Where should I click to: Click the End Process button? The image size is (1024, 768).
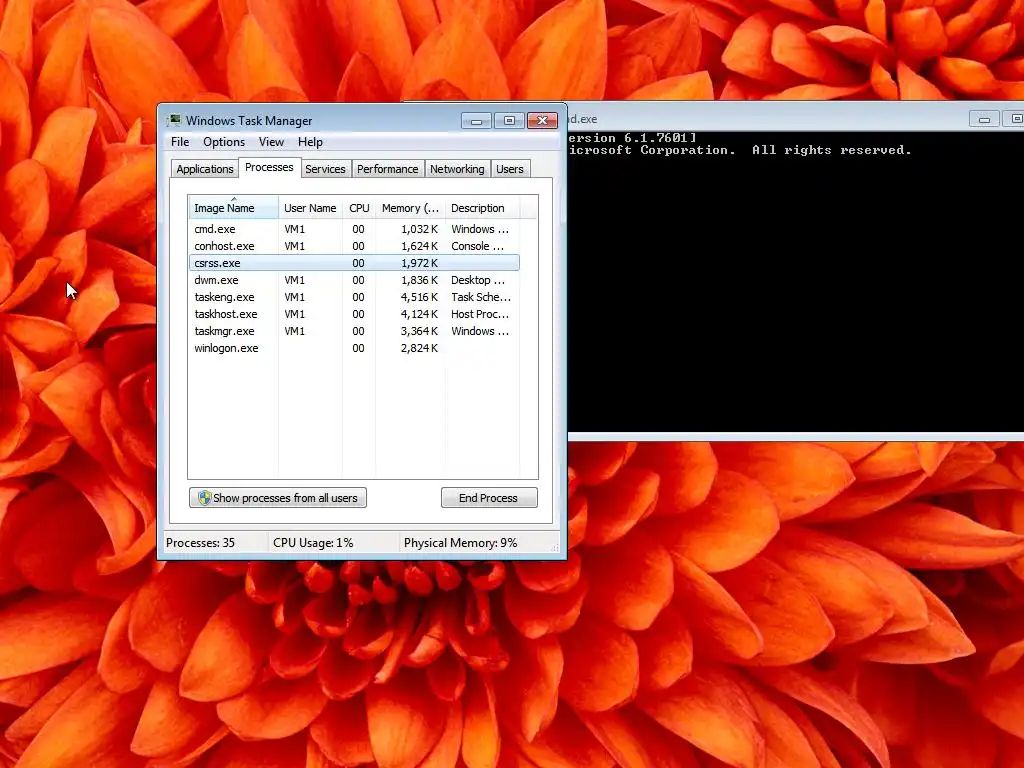point(488,498)
